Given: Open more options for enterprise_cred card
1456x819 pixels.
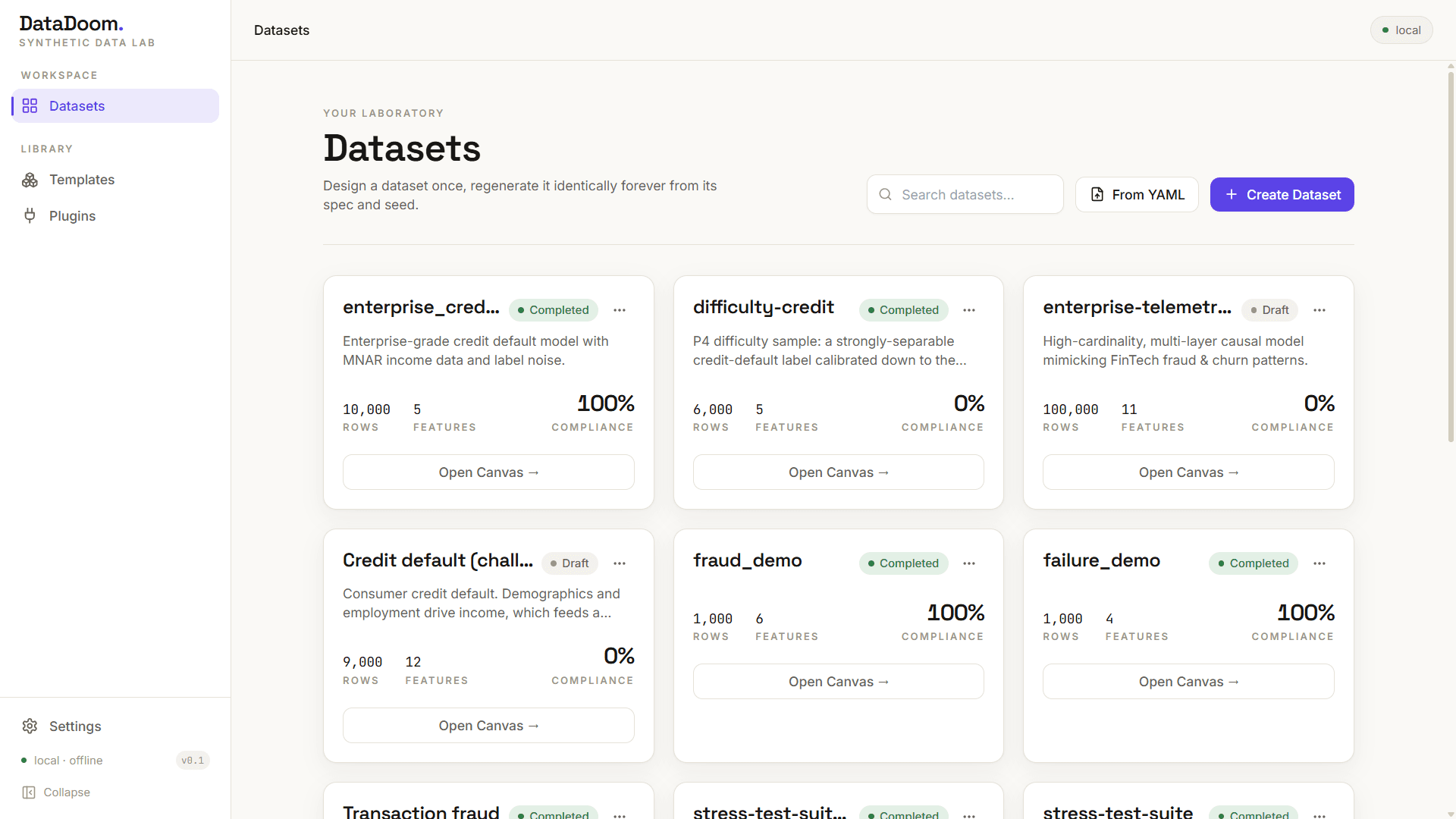Looking at the screenshot, I should point(620,310).
